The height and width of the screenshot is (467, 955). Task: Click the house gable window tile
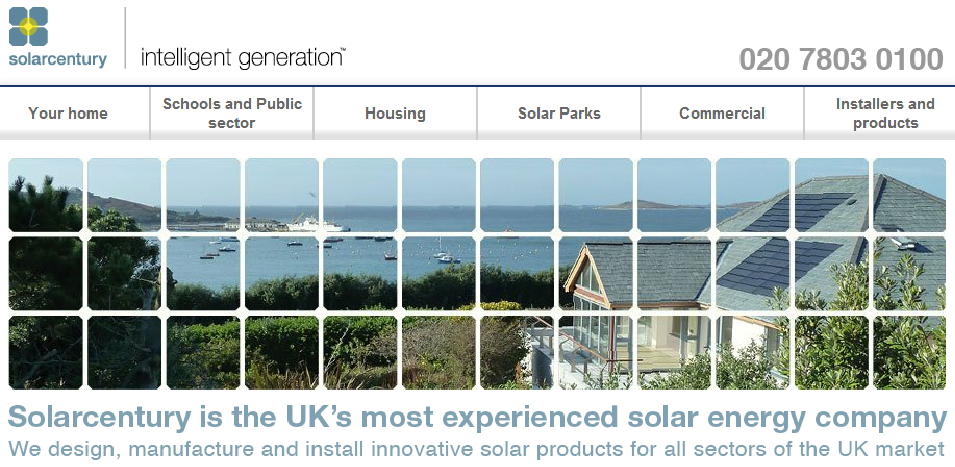[x=595, y=273]
